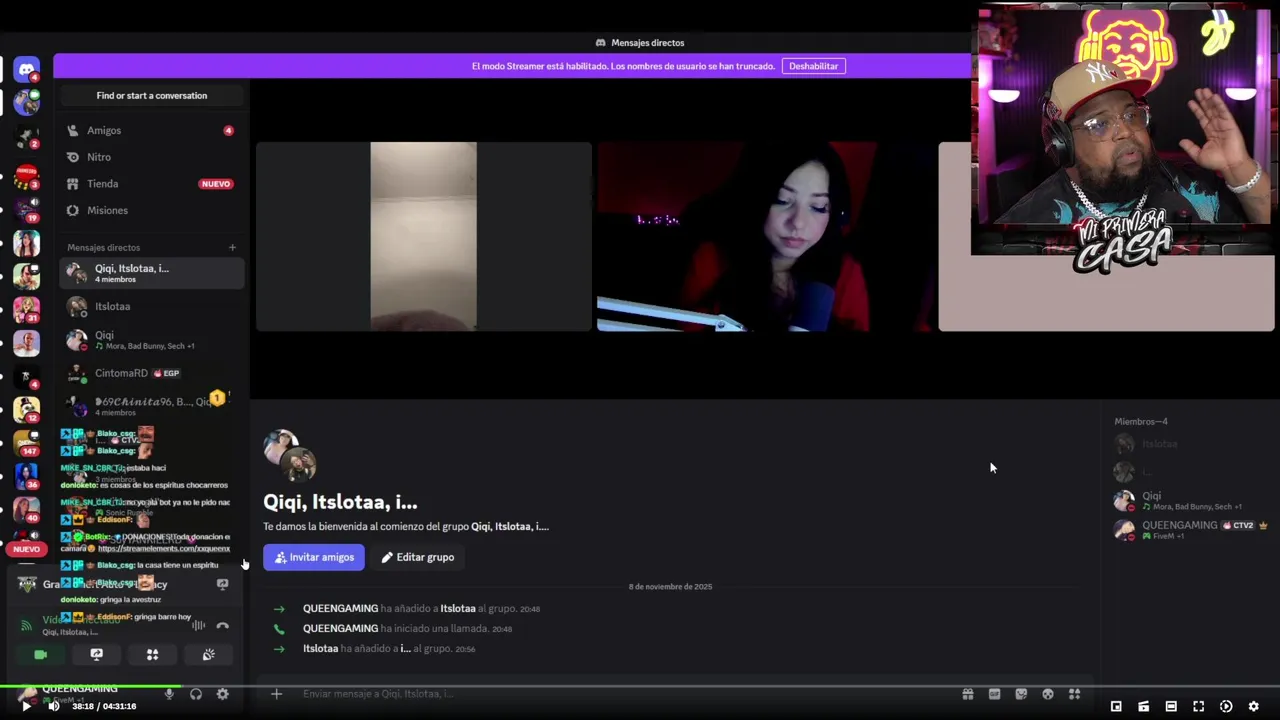Open the sticker picker
This screenshot has width=1280, height=720.
[x=1021, y=694]
